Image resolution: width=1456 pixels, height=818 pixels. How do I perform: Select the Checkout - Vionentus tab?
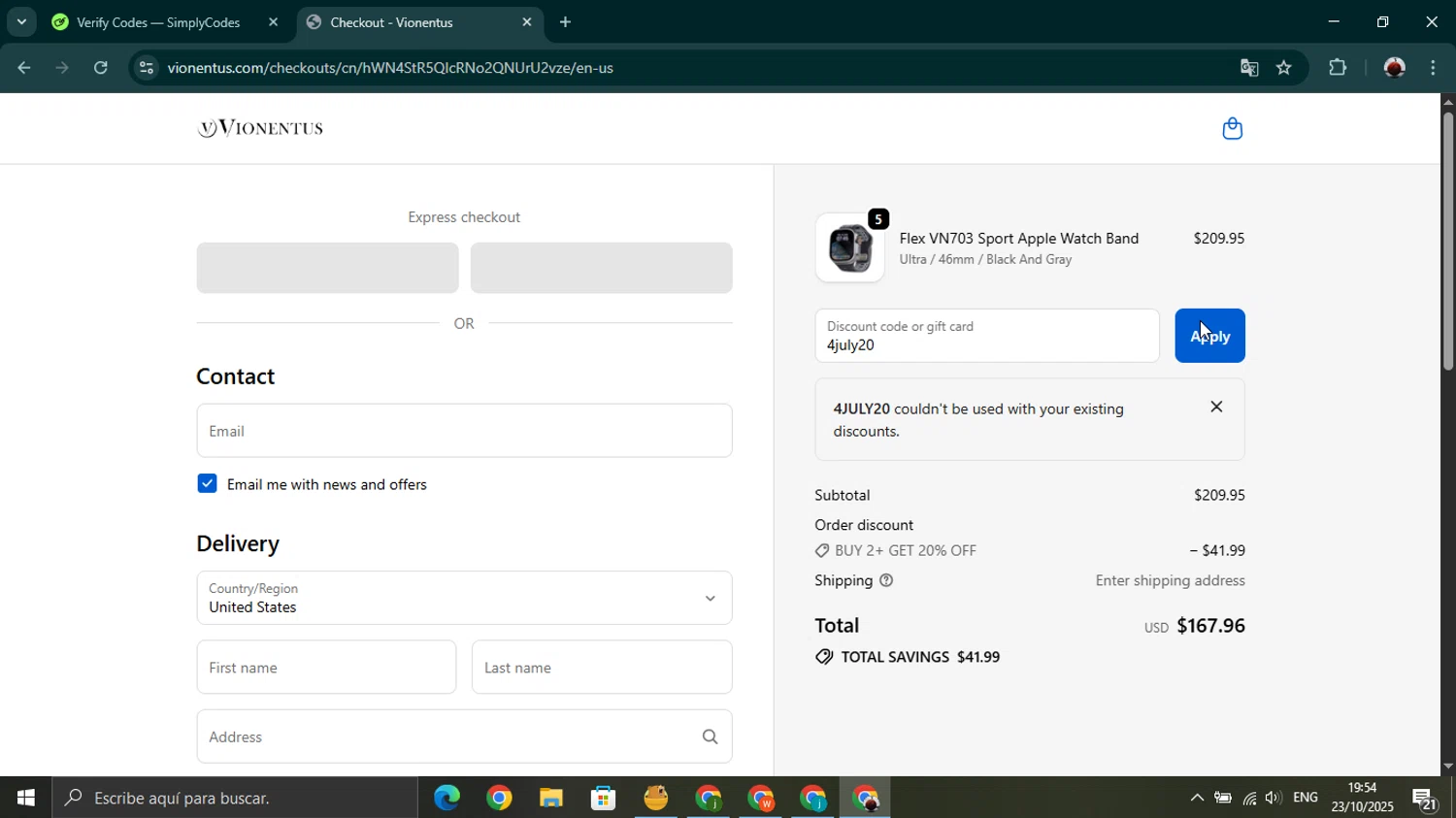(390, 22)
